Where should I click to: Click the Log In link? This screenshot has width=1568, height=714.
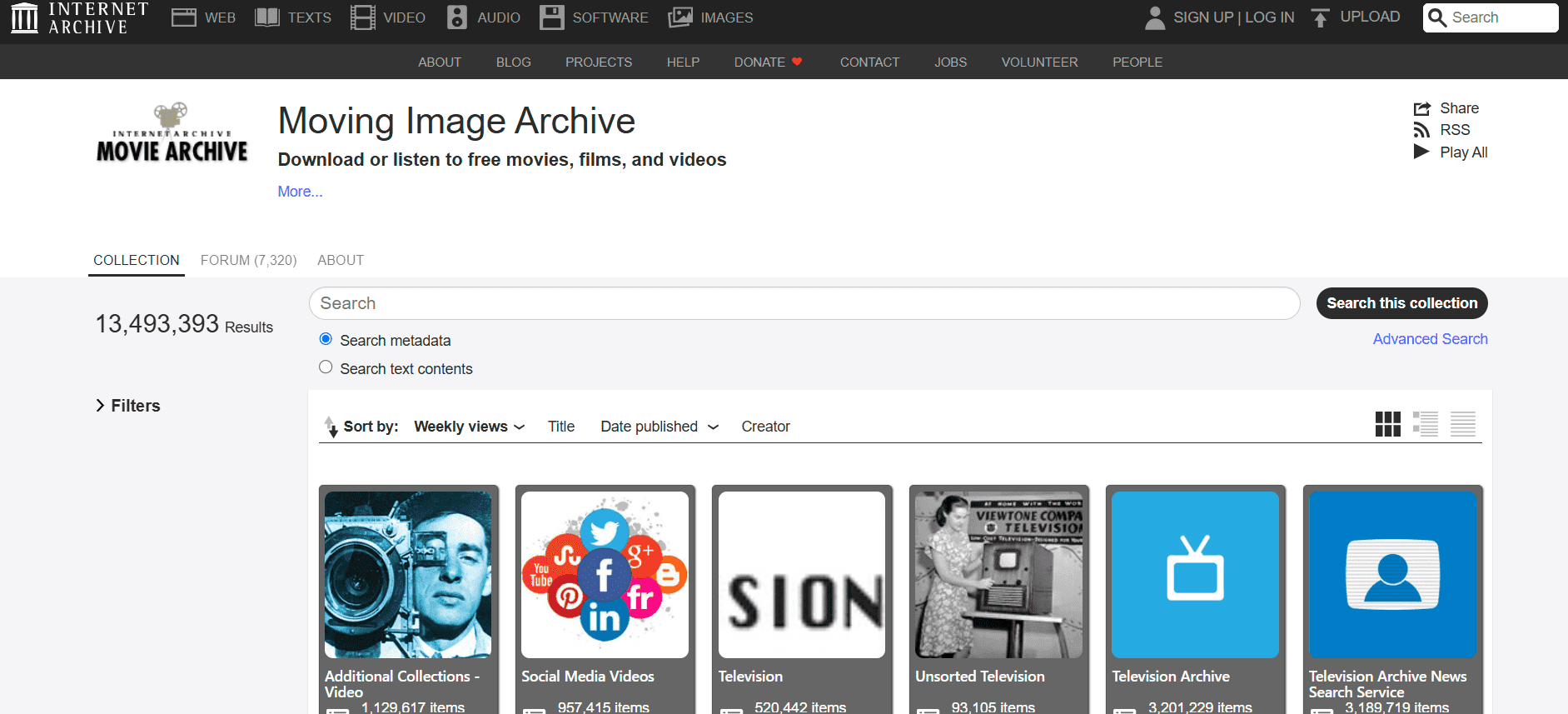(x=1270, y=17)
